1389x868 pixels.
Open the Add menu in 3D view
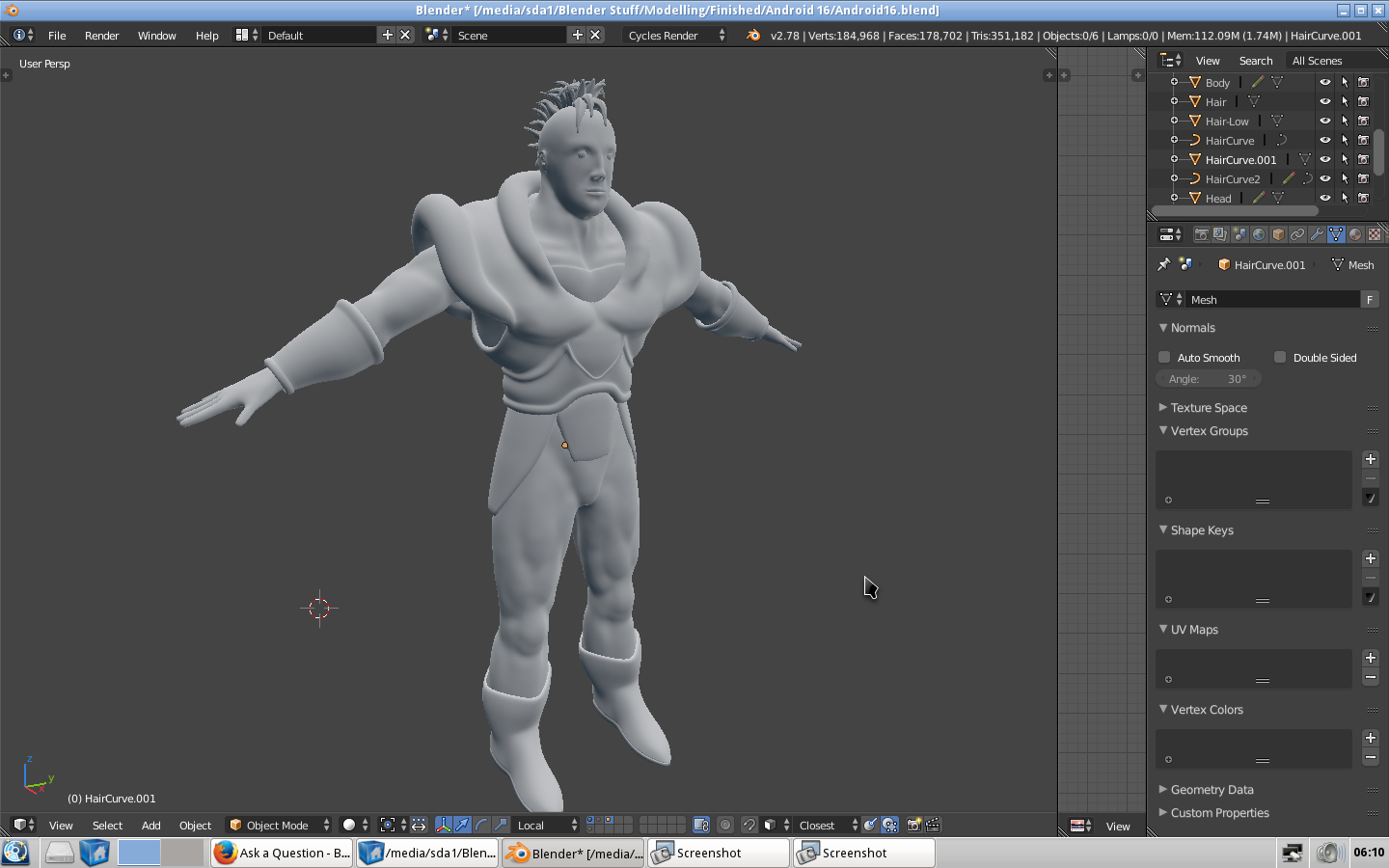coord(151,825)
